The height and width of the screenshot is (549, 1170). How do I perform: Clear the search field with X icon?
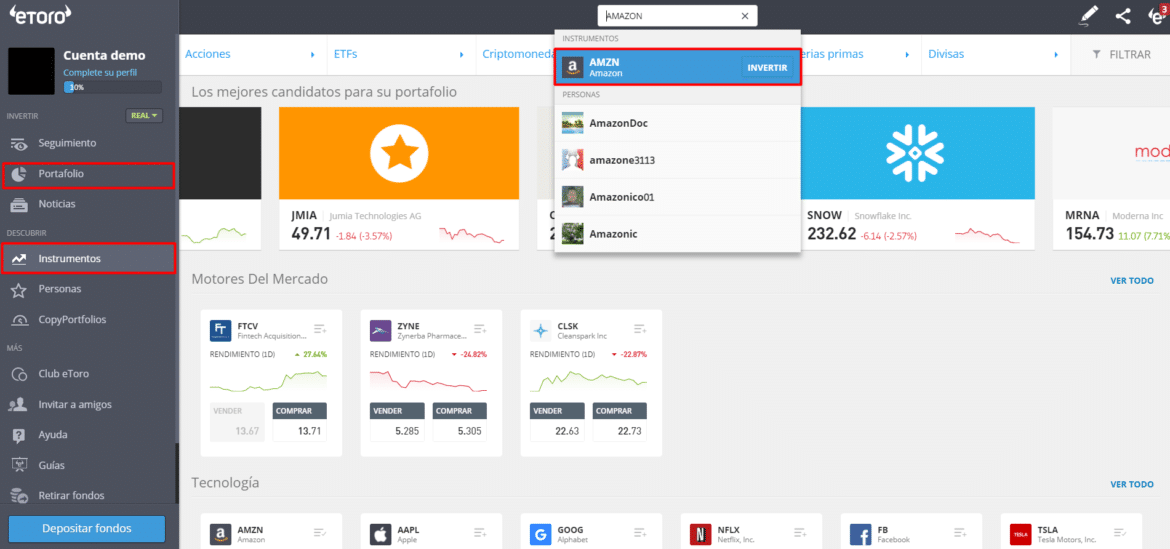pos(744,16)
